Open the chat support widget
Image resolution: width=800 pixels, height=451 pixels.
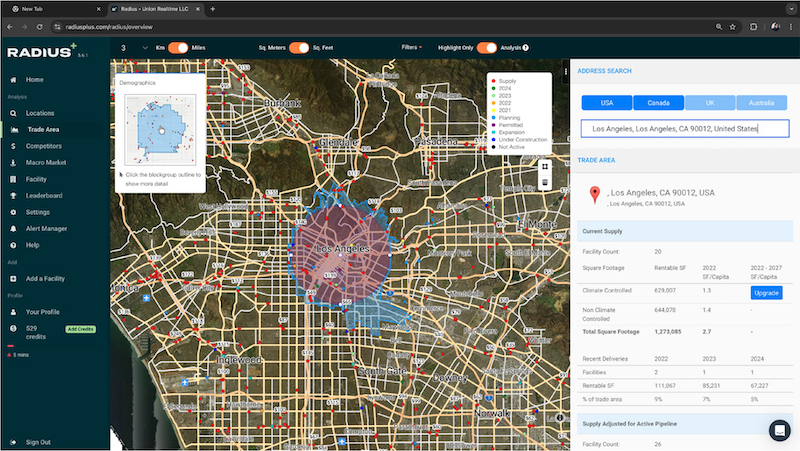(780, 430)
